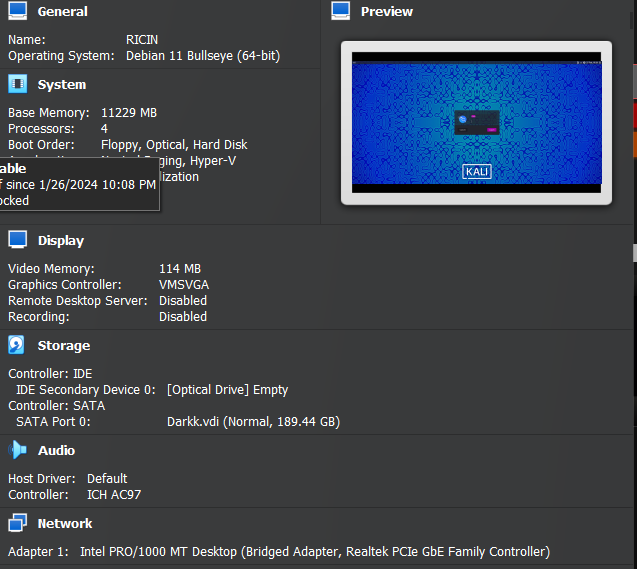Click the Preview heading label
Screen dimensions: 637x569
click(387, 11)
